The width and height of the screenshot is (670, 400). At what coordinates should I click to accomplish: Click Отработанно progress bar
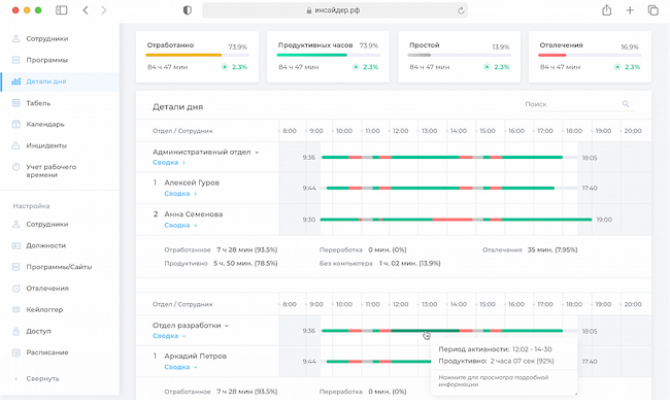pos(197,55)
